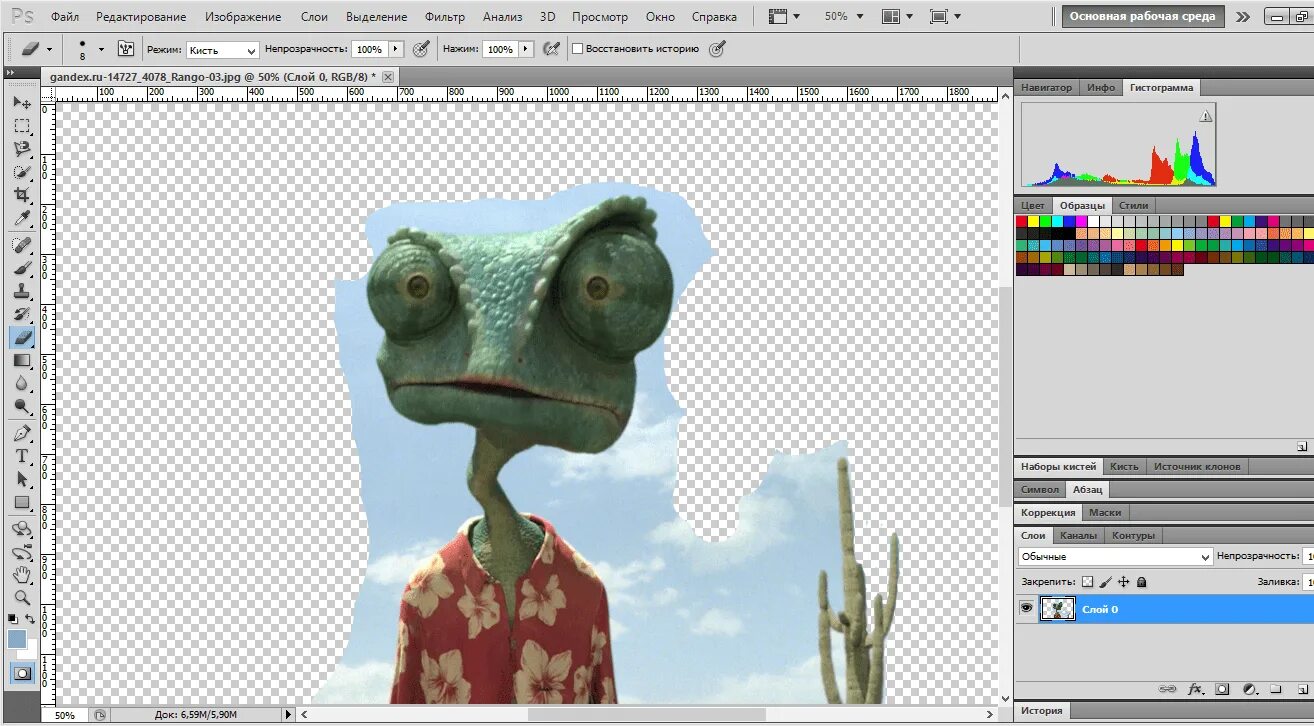The height and width of the screenshot is (726, 1314).
Task: Select the Lasso tool
Action: tap(22, 149)
